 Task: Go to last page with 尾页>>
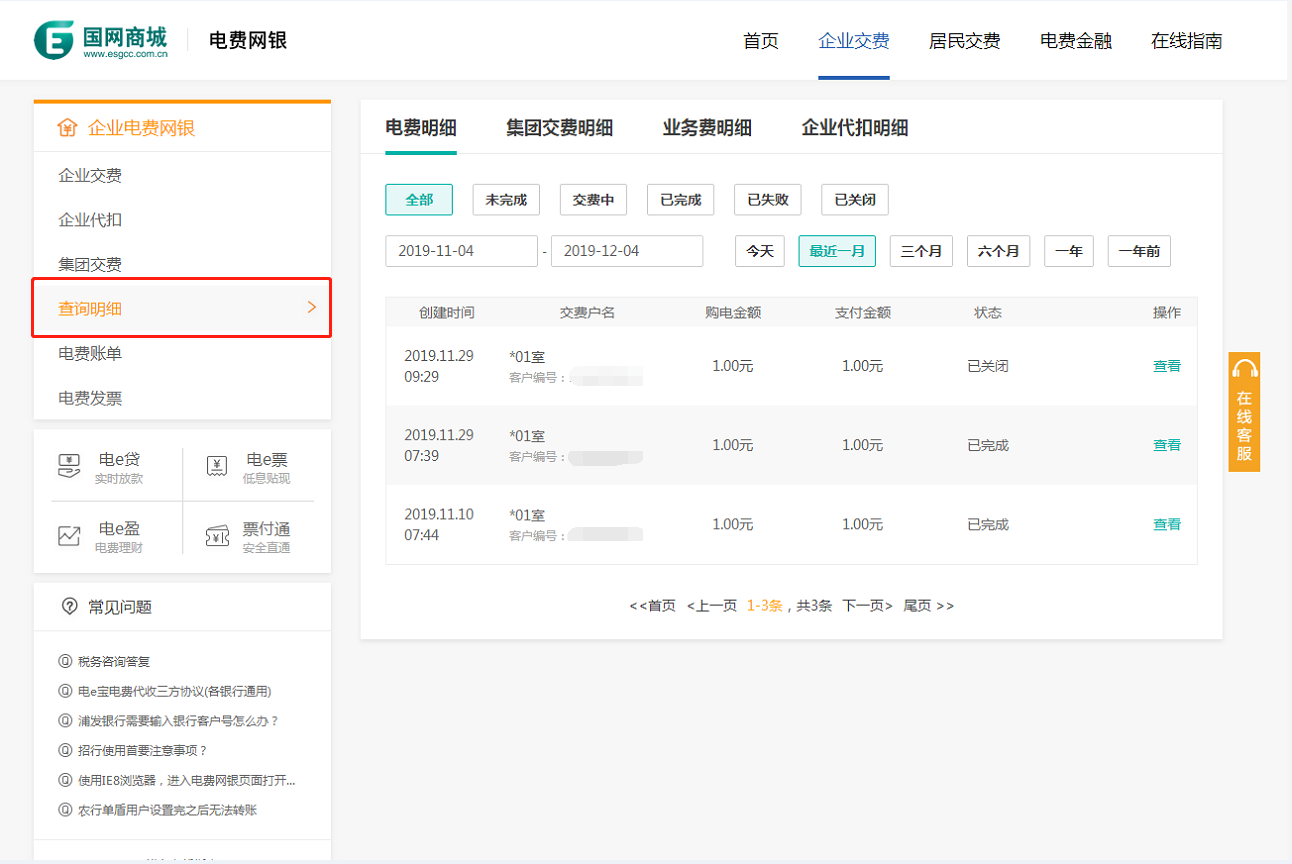click(x=929, y=606)
